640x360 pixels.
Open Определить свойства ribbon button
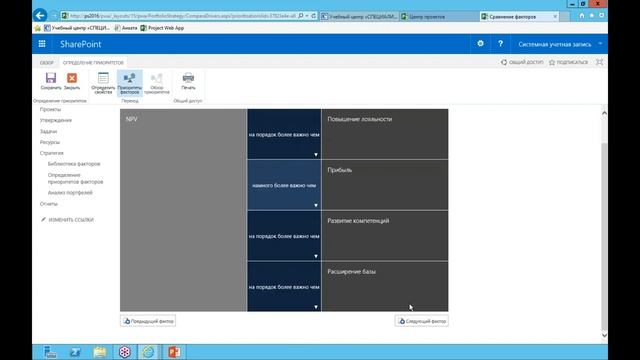103,83
